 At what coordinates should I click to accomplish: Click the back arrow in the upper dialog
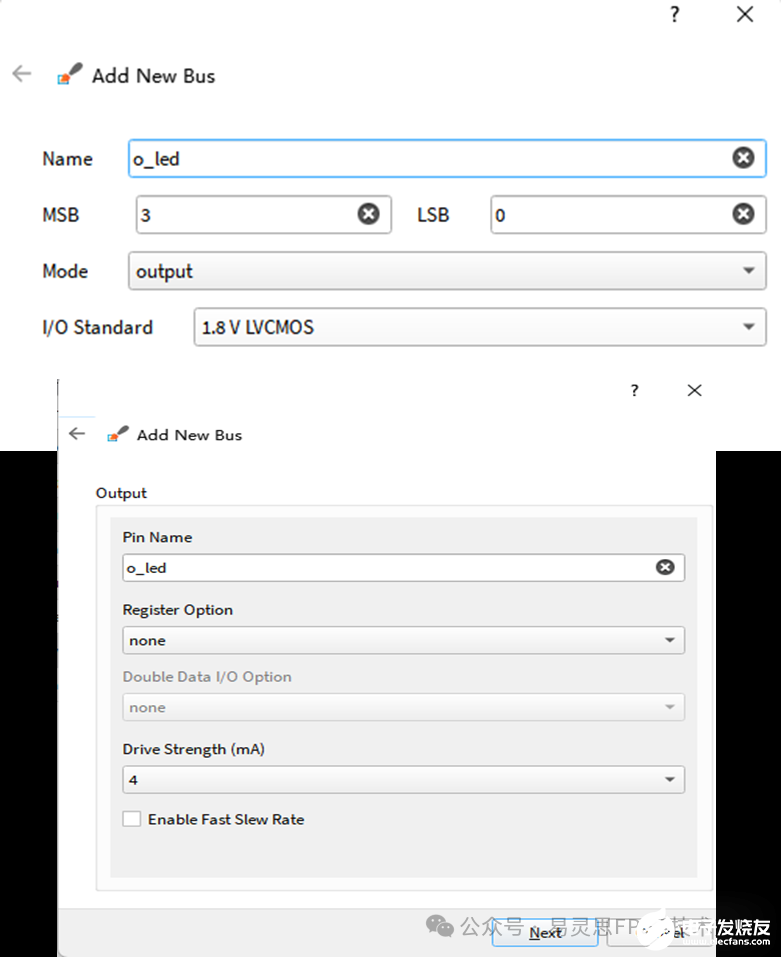tap(22, 74)
